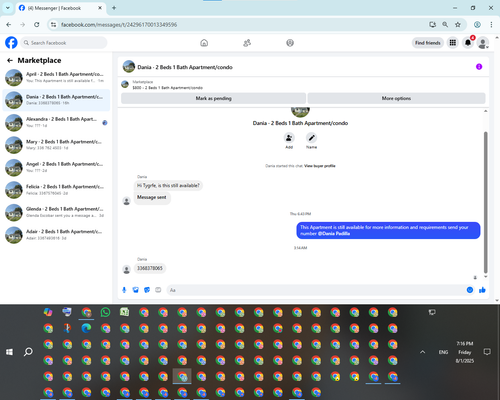This screenshot has width=500, height=400.
Task: Open the taskbar clock and date
Action: coord(465,352)
